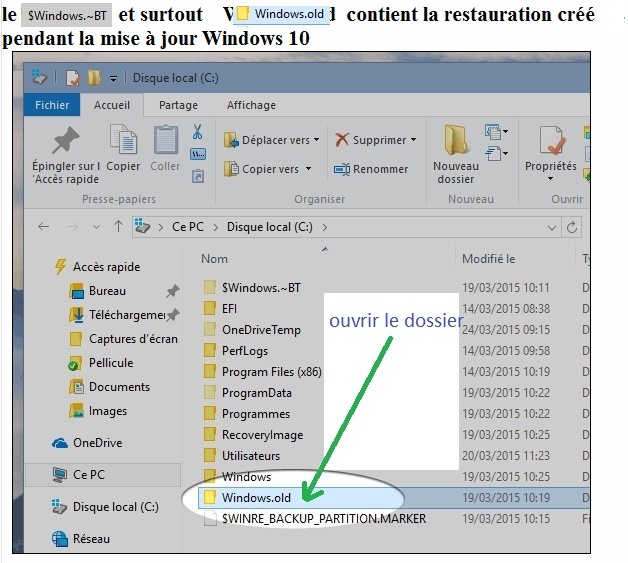Click the title bar new folder quick-access icon
Viewport: 628px width, 563px height.
94,78
